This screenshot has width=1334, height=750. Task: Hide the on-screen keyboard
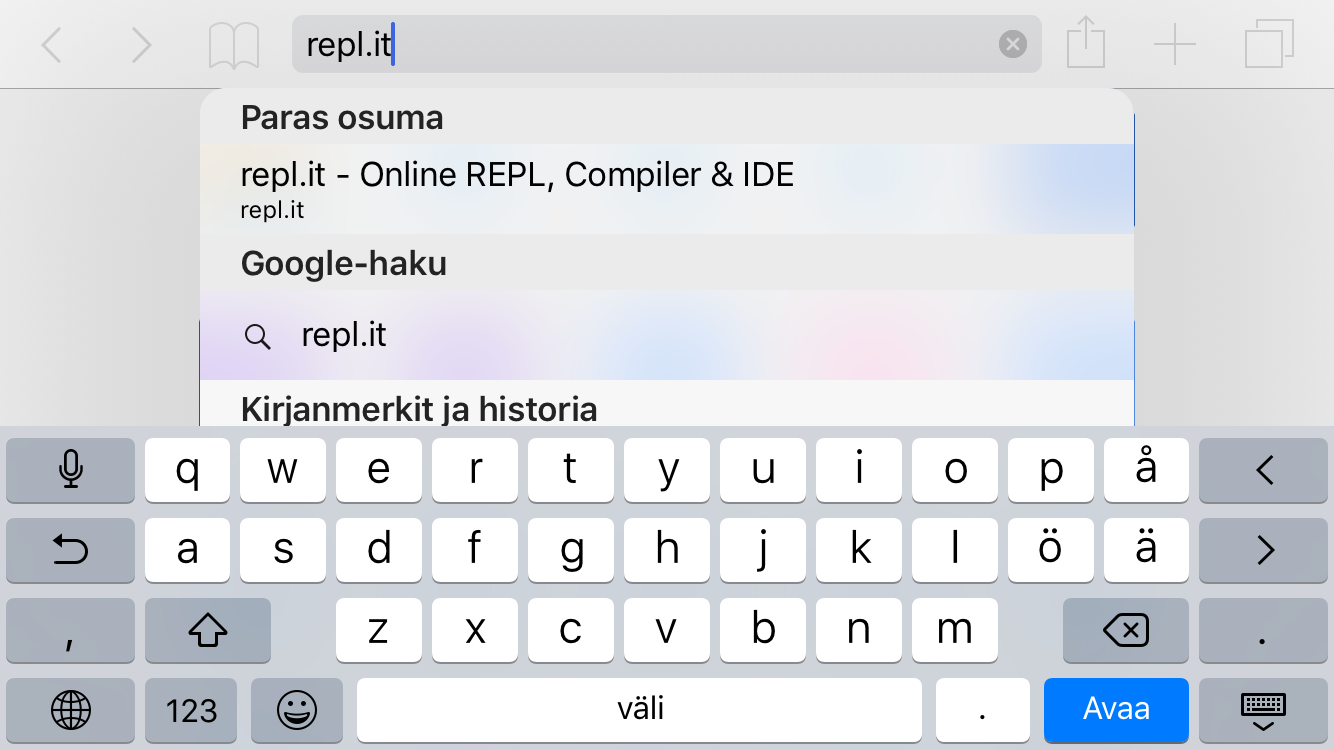click(1263, 710)
